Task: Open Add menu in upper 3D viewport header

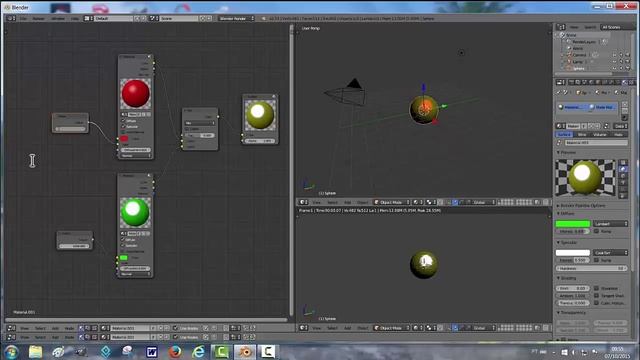Action: click(347, 202)
